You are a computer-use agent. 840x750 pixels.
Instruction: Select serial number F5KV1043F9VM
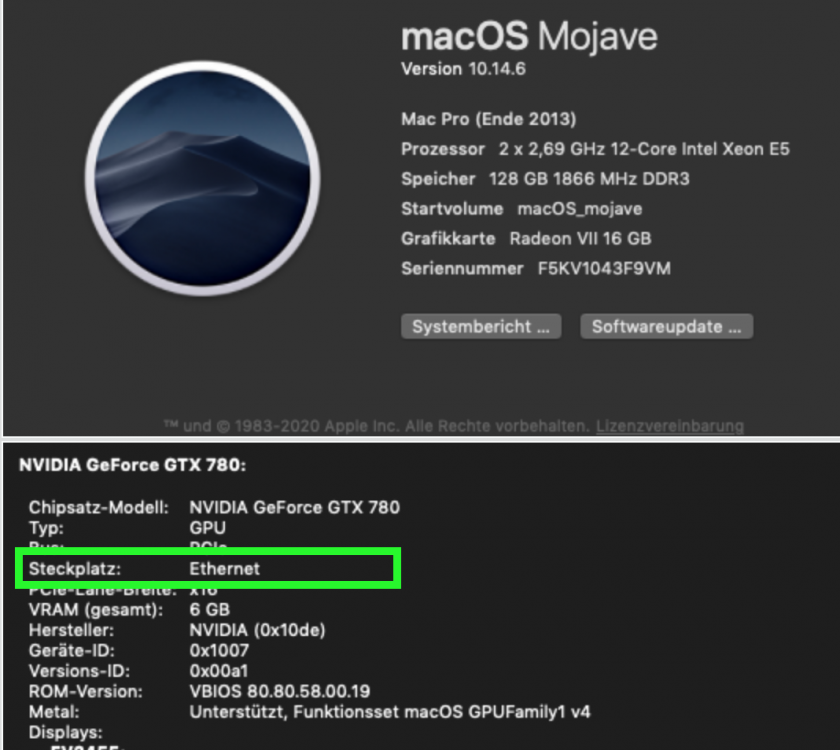pos(604,268)
